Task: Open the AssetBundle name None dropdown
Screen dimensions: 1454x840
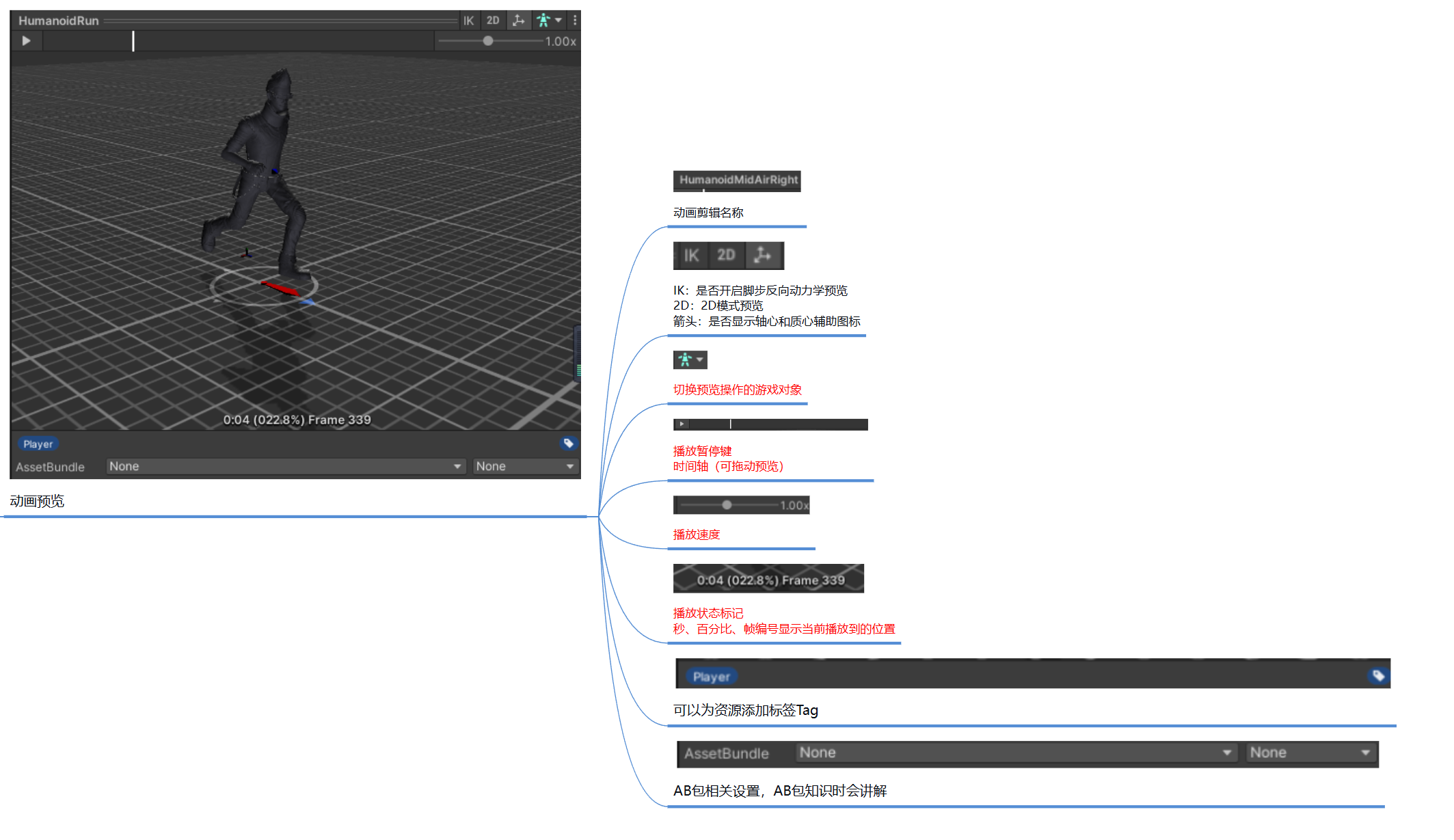Action: (285, 466)
